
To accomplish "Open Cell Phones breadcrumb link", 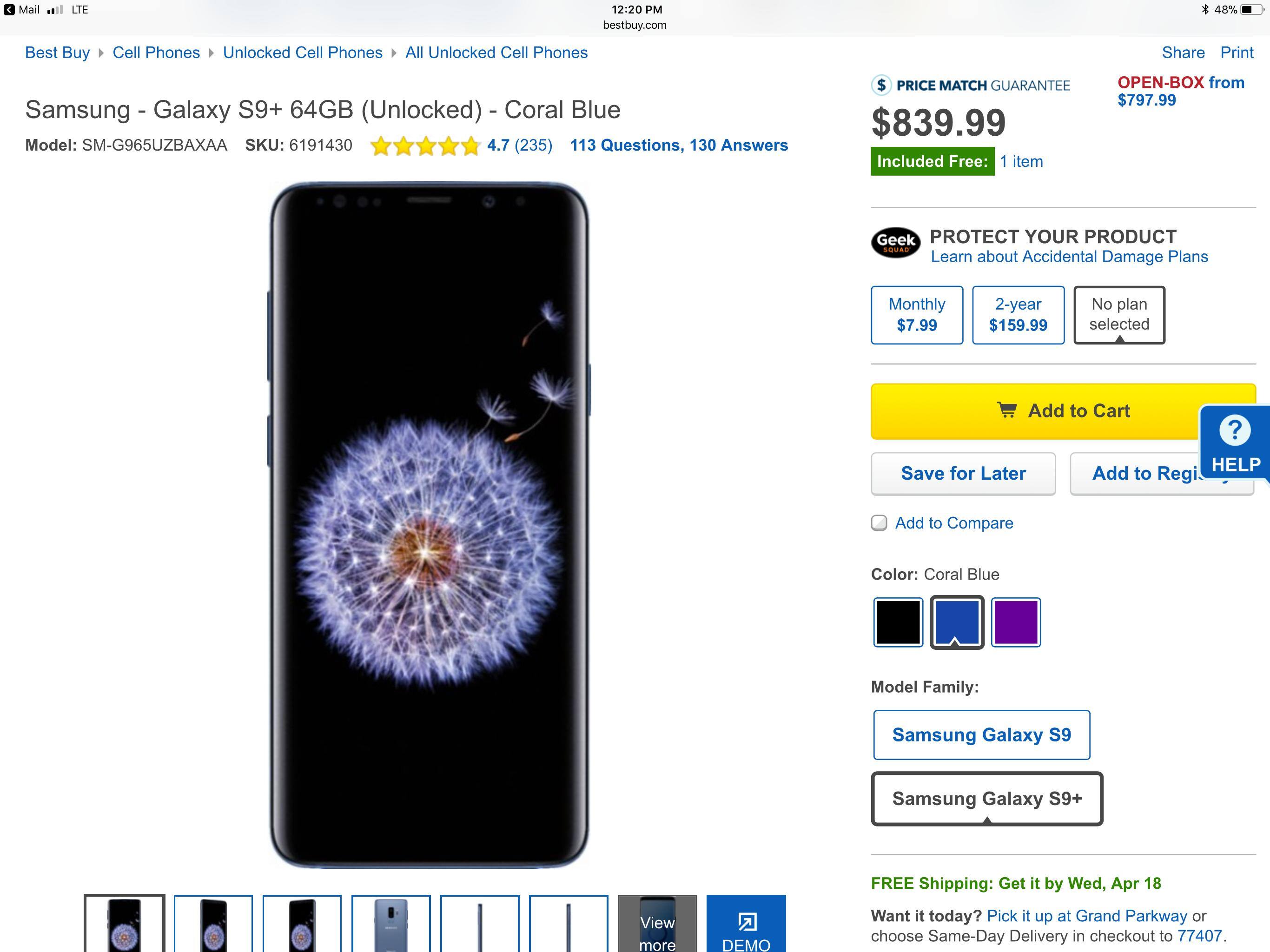I will click(x=156, y=53).
